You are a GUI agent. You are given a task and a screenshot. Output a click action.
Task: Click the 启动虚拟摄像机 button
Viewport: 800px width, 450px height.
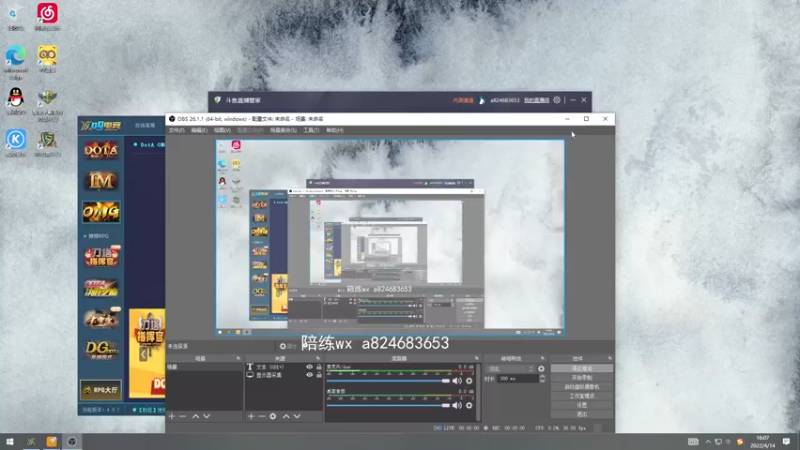click(x=582, y=387)
